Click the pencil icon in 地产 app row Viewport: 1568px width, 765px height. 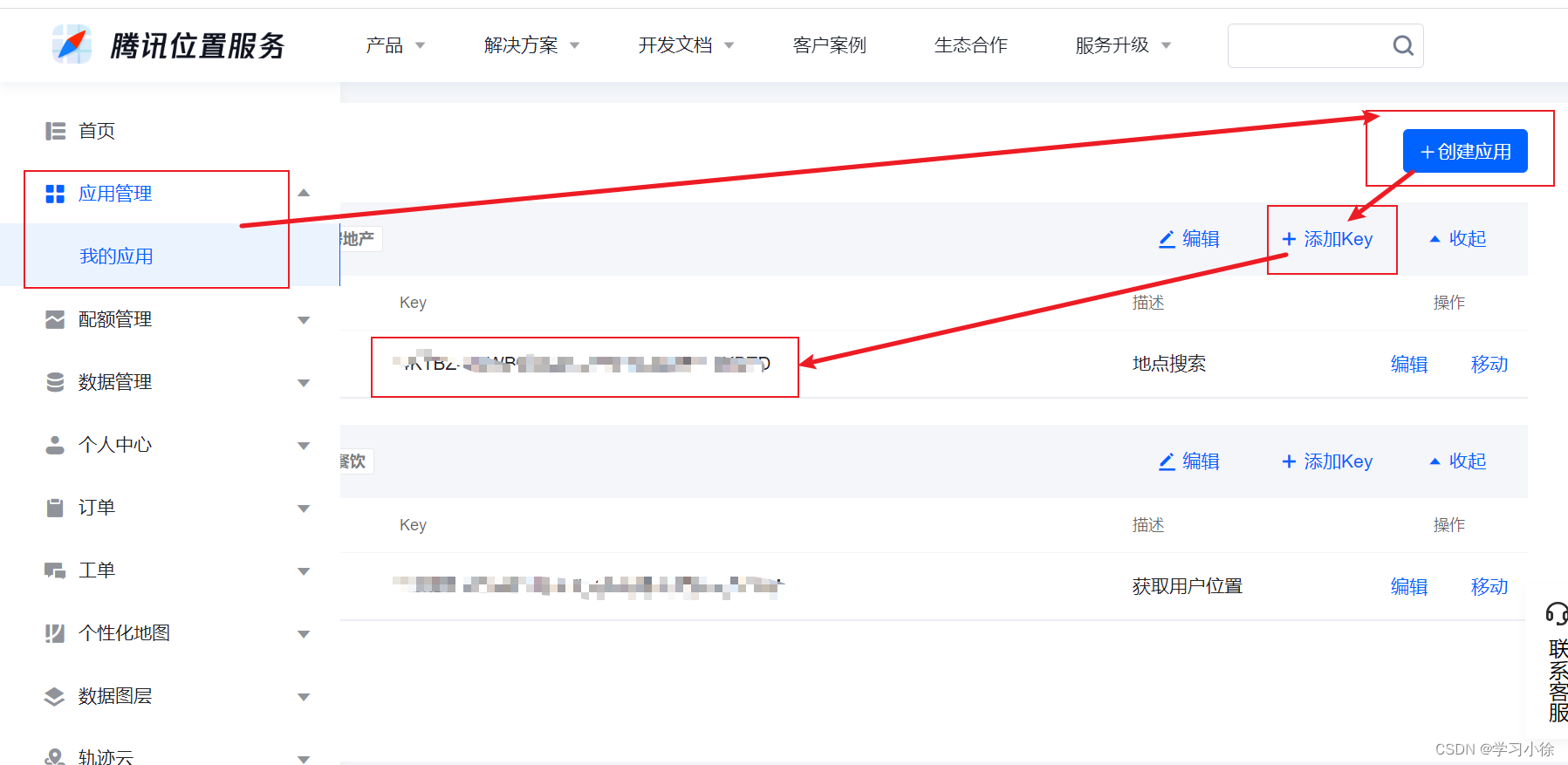1167,239
